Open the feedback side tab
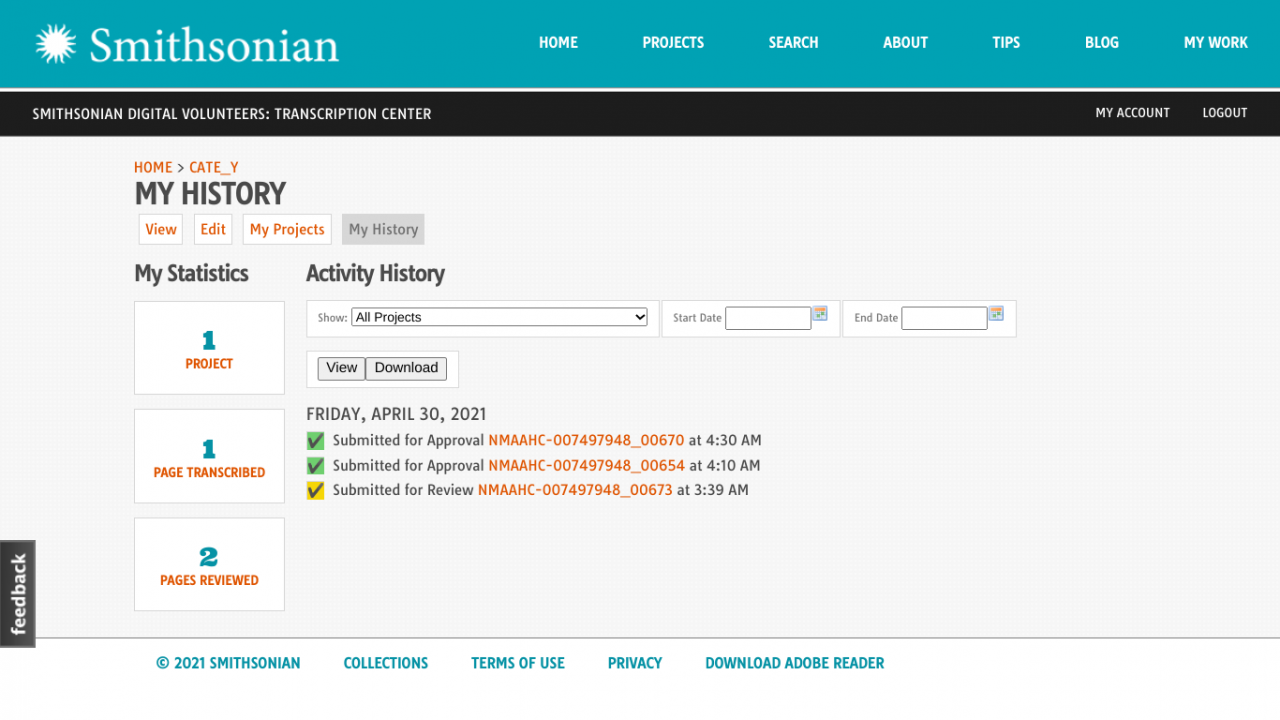Viewport: 1280px width, 720px height. coord(18,594)
